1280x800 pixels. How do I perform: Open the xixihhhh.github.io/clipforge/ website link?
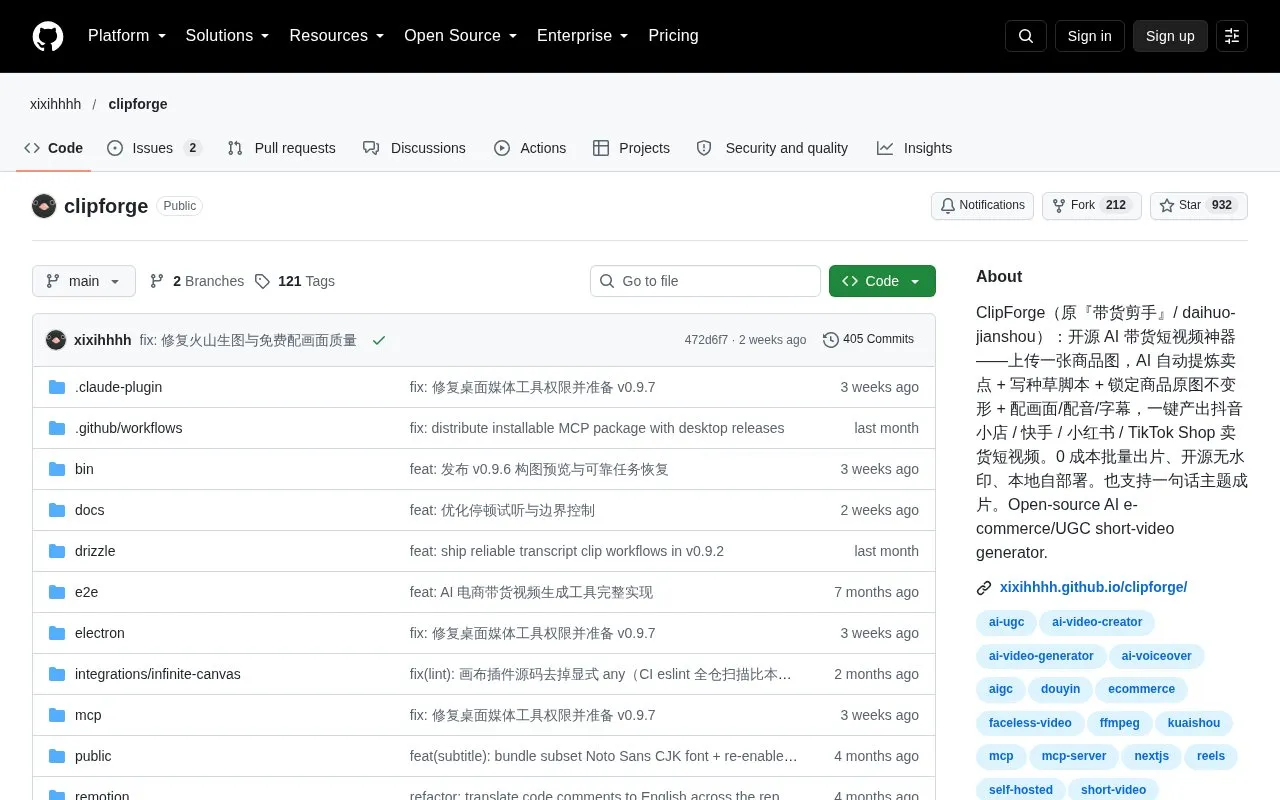[x=1093, y=588]
